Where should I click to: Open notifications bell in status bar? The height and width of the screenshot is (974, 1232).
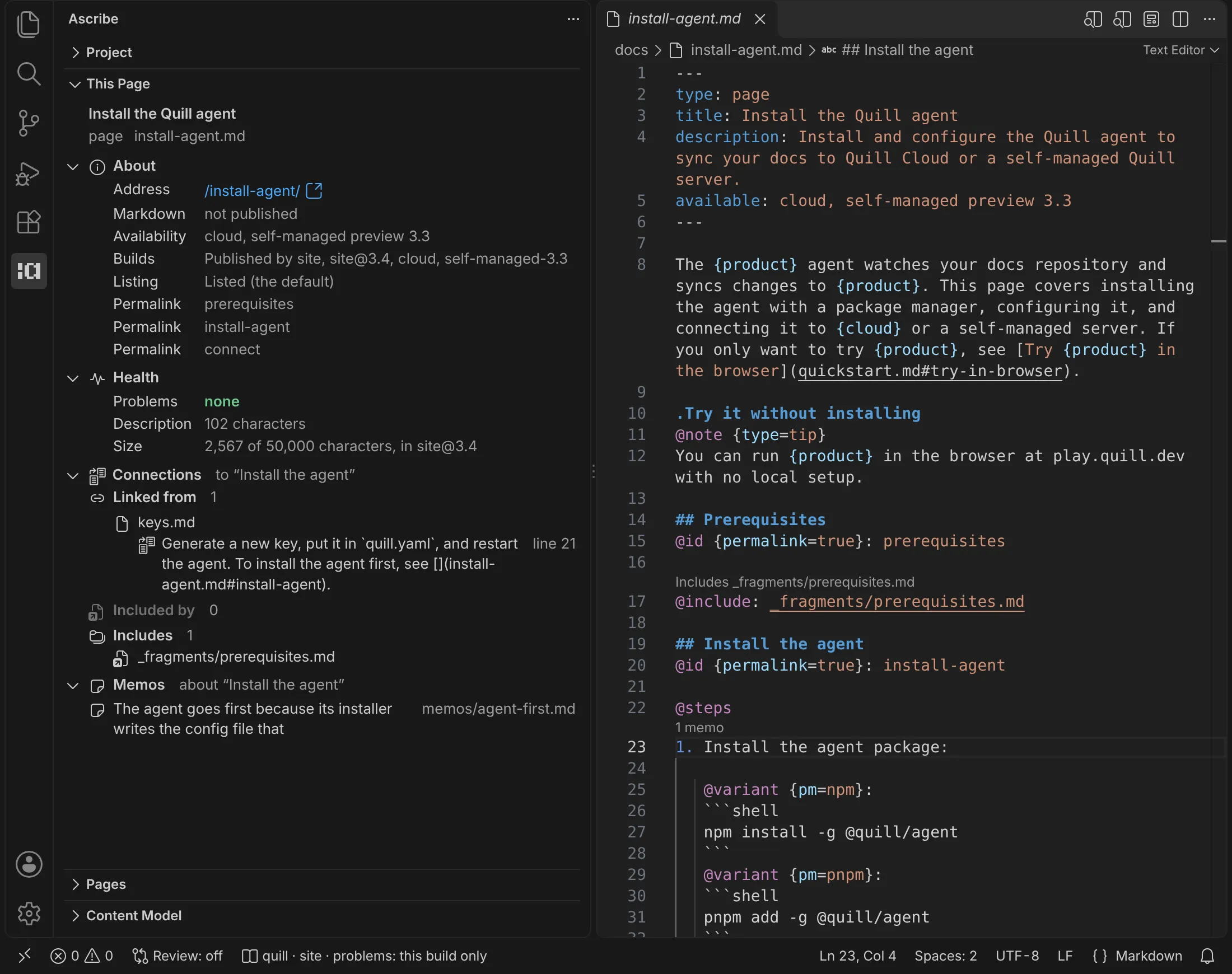pos(1207,956)
